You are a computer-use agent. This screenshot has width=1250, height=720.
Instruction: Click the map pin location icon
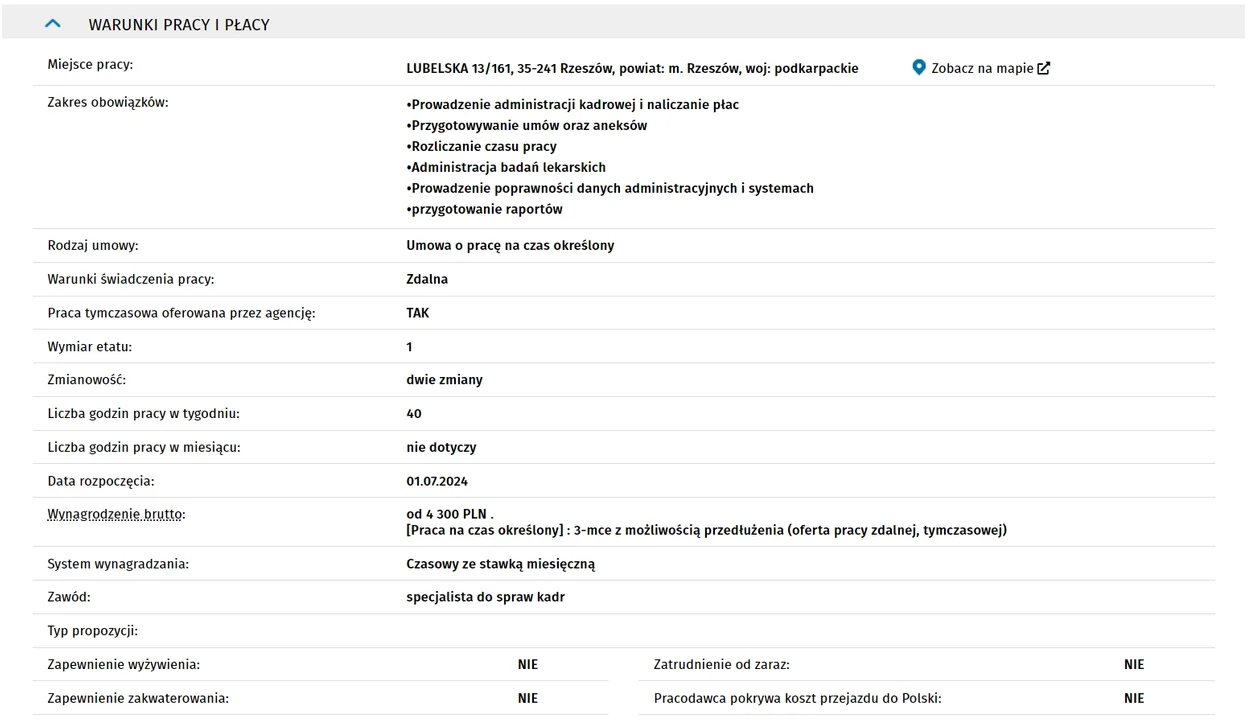[919, 68]
